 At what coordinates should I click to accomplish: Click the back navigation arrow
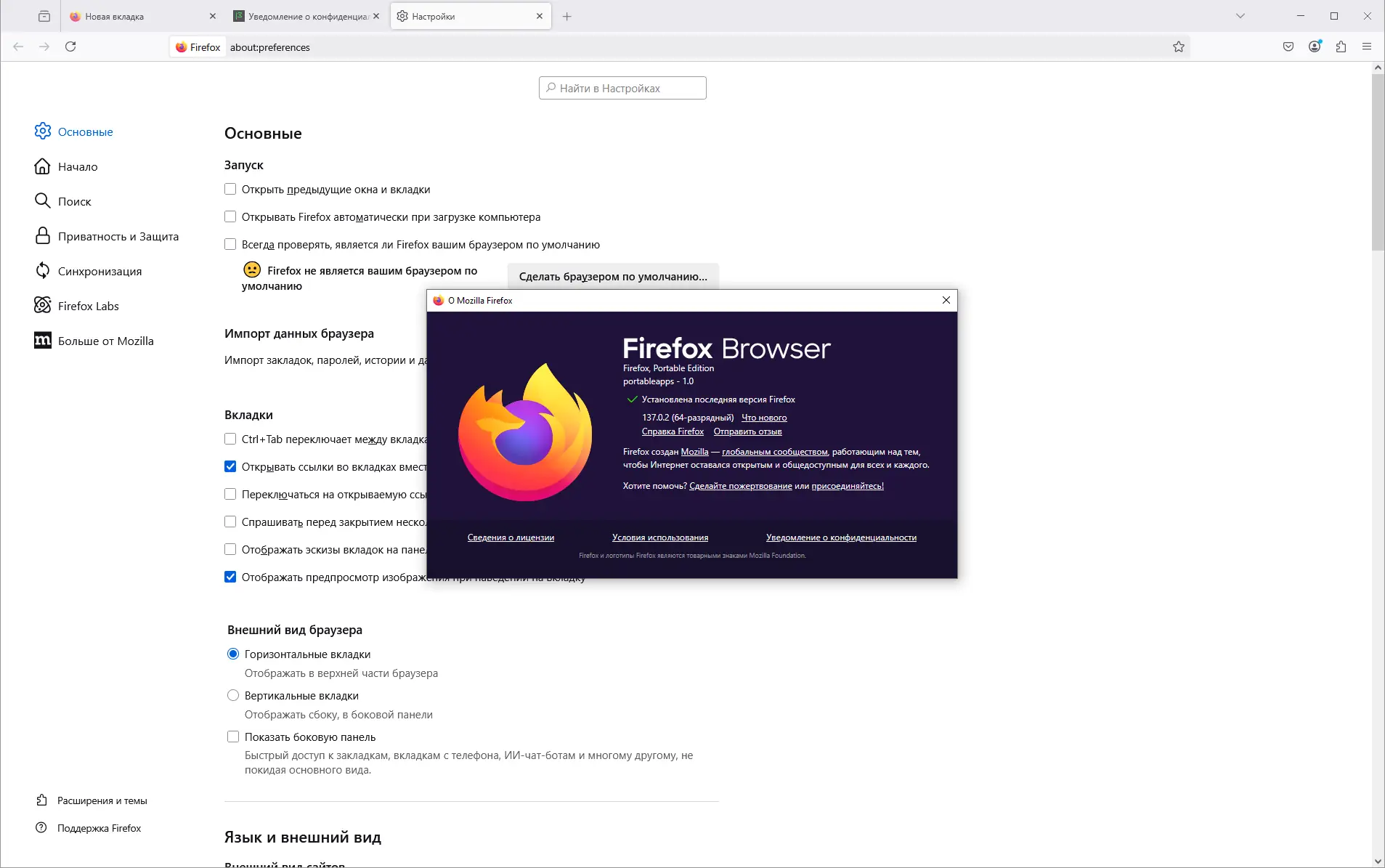click(x=19, y=46)
